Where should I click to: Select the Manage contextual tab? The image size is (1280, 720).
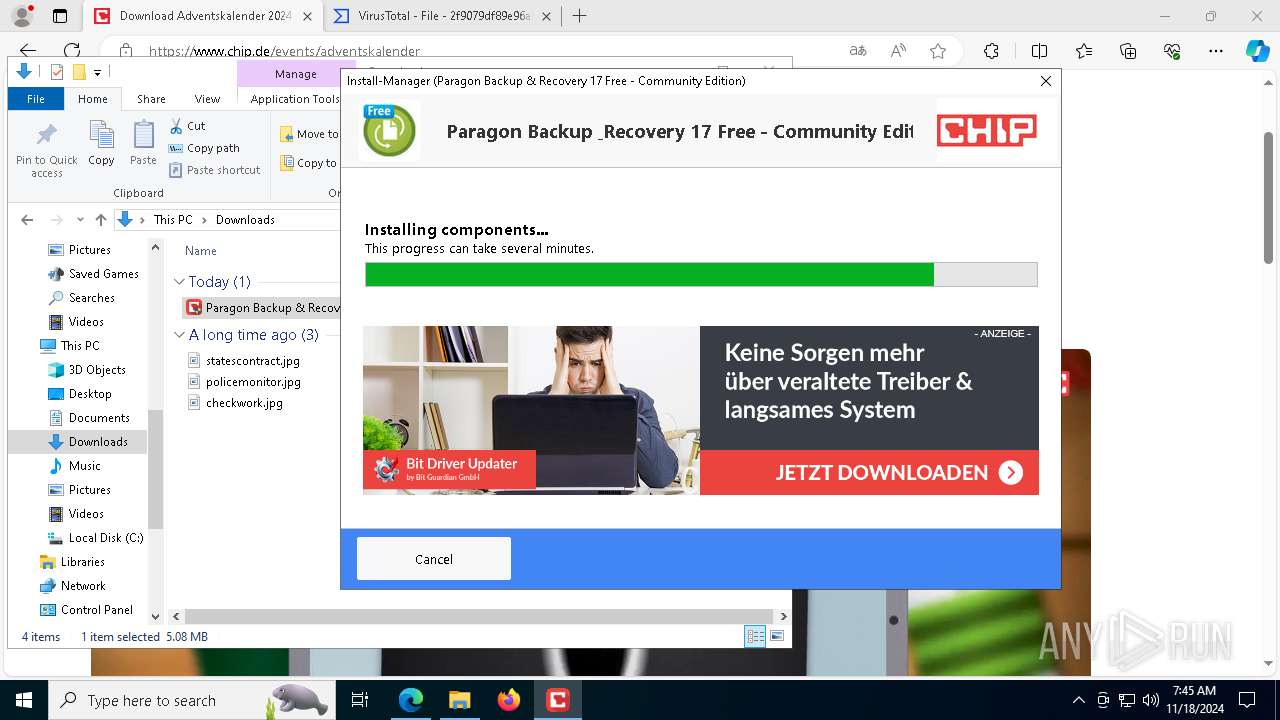295,74
